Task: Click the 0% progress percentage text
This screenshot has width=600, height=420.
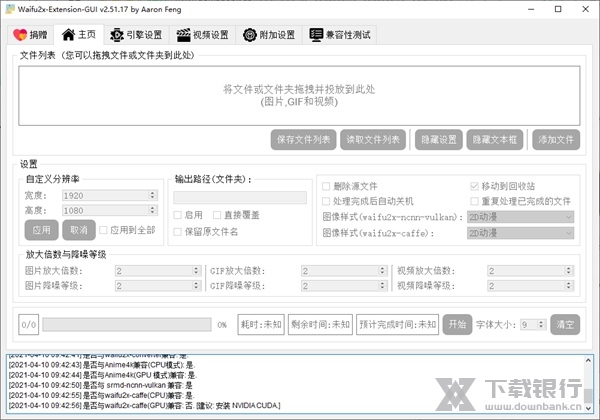Action: 222,325
